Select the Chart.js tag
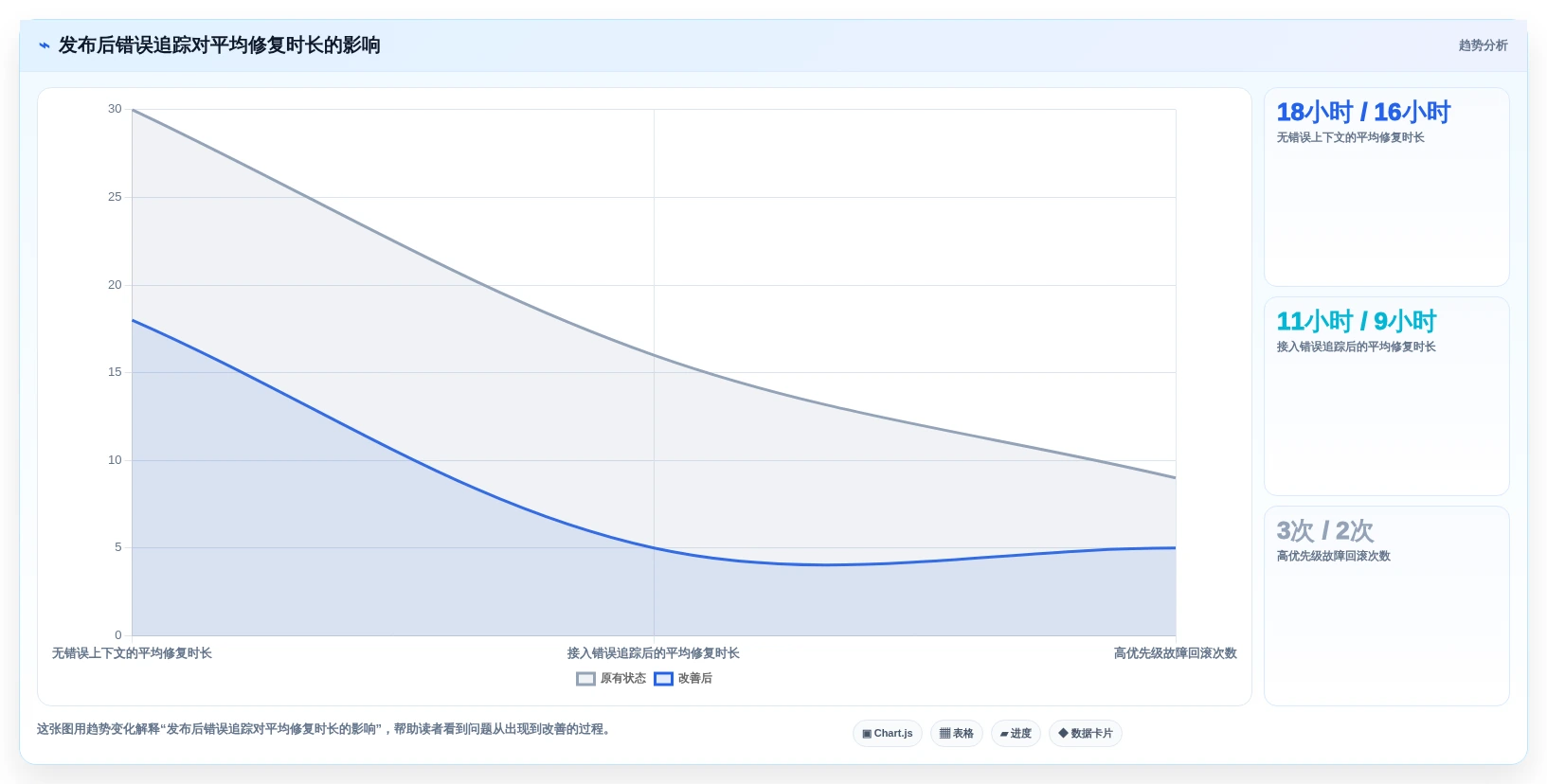Screen dimensions: 1547x784 (x=888, y=734)
